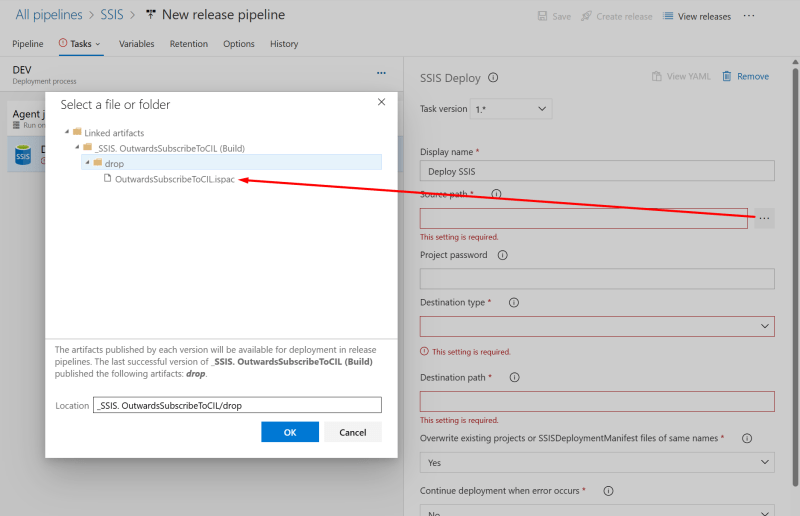
Task: Click the Project password field
Action: [x=597, y=279]
